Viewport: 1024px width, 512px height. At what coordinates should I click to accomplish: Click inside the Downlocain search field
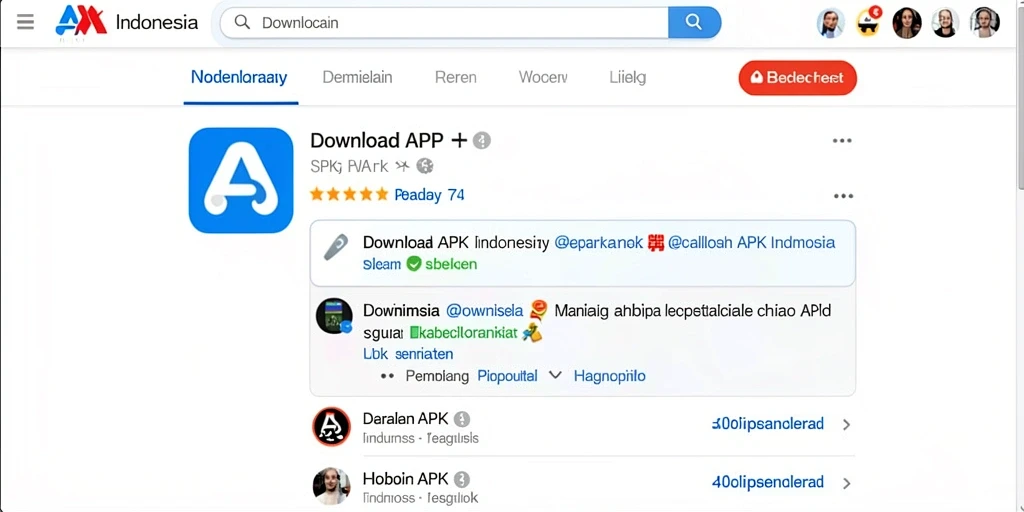[444, 22]
